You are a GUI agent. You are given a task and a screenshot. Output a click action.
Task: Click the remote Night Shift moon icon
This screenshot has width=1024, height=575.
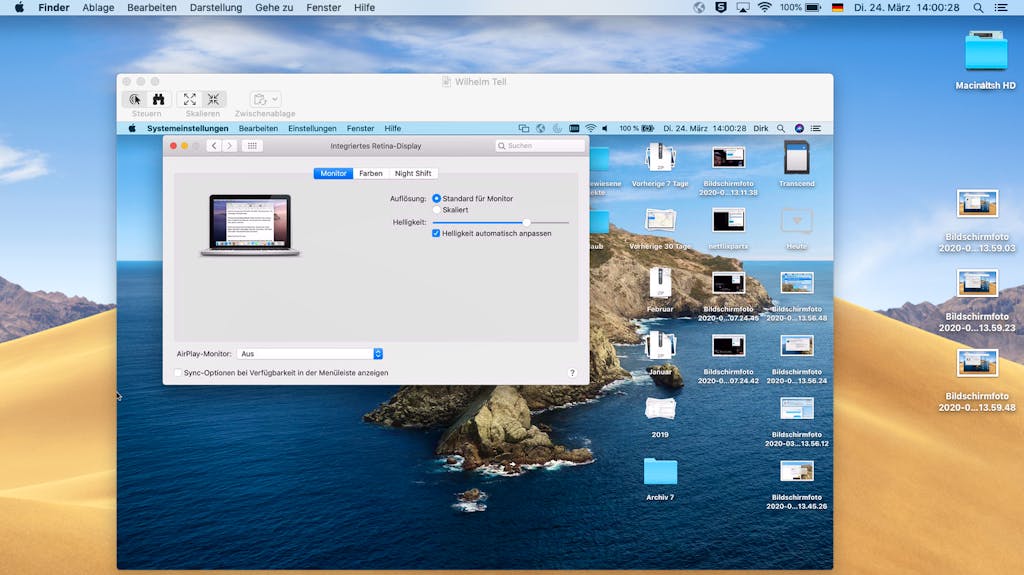[557, 129]
